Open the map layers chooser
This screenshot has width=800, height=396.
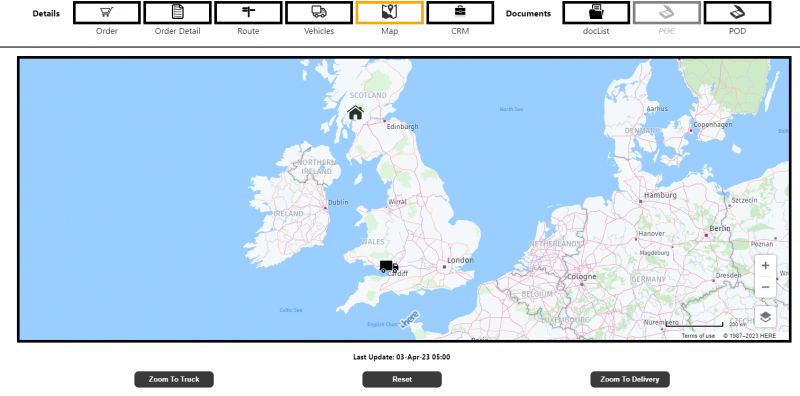(x=765, y=316)
